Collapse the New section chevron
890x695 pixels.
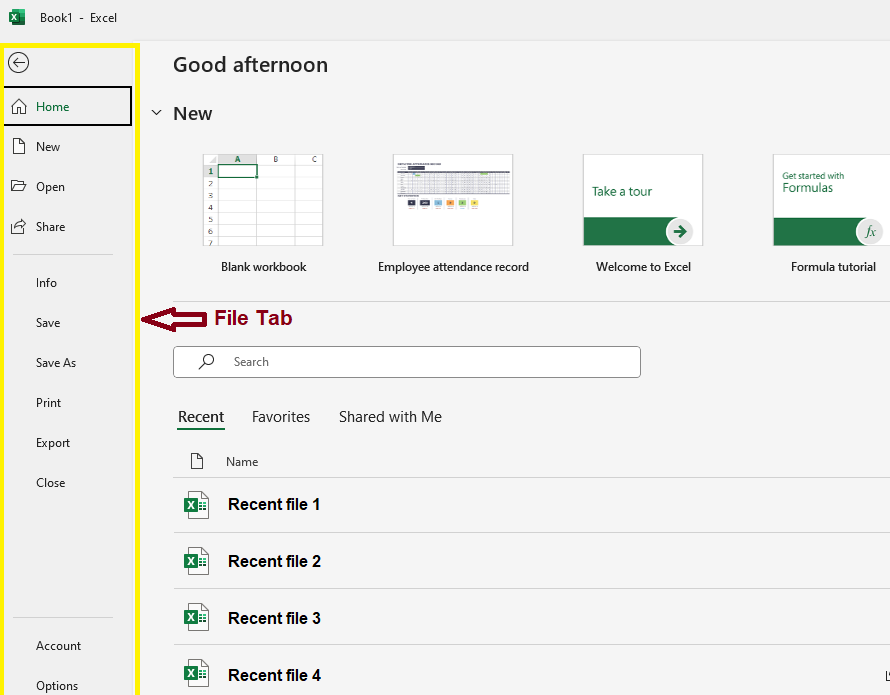[157, 113]
